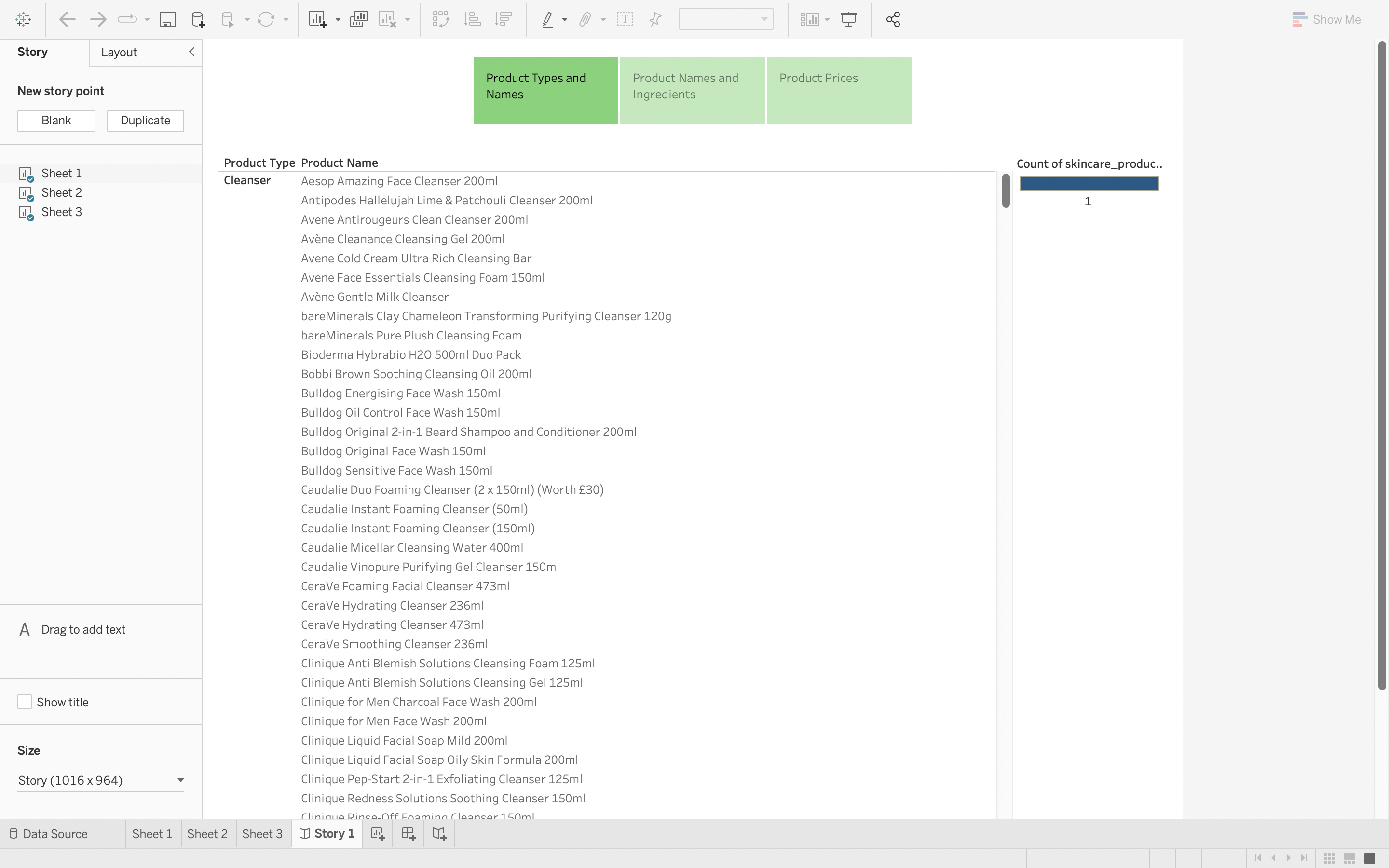
Task: Click the Add new data source icon
Action: pyautogui.click(x=198, y=19)
